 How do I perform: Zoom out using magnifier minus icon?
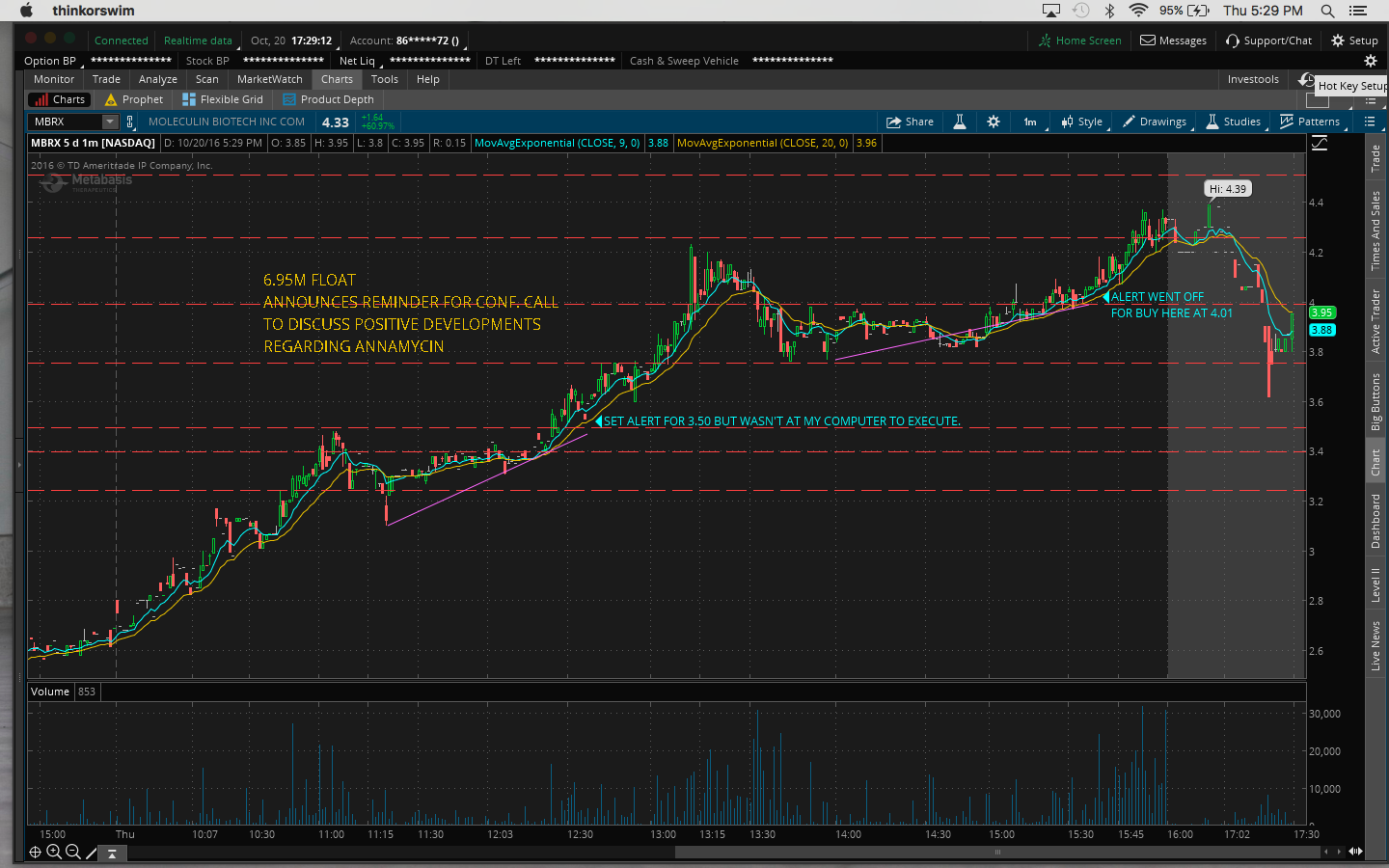coord(72,852)
